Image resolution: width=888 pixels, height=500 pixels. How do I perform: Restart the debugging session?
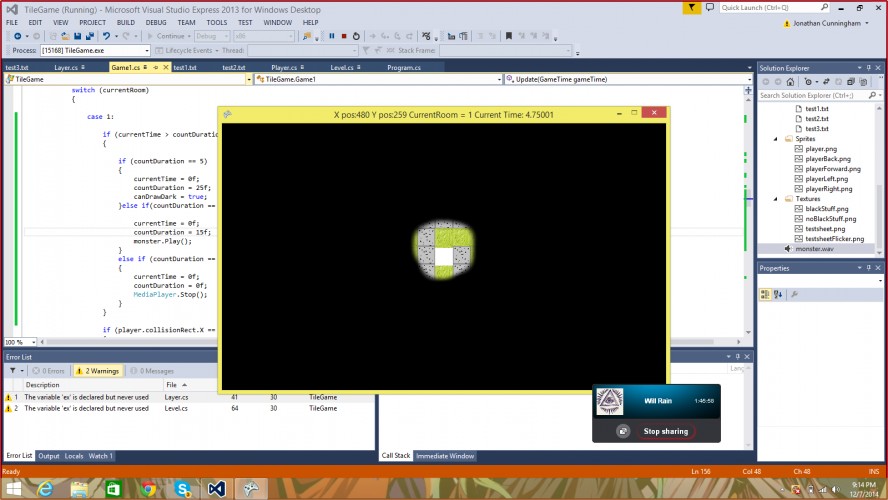pyautogui.click(x=356, y=36)
